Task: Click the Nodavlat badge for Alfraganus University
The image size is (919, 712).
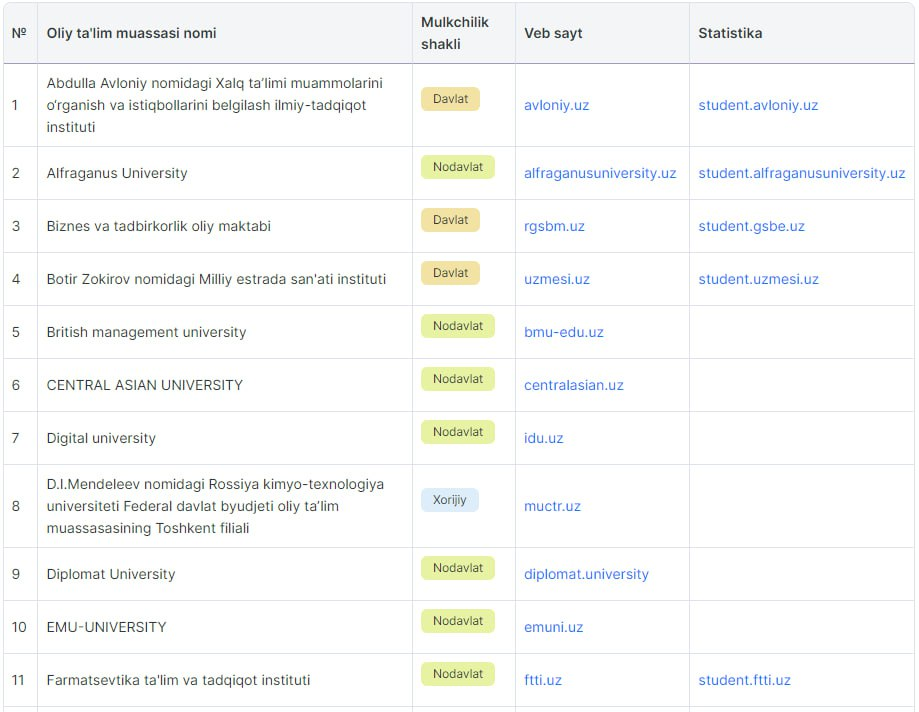Action: 458,167
